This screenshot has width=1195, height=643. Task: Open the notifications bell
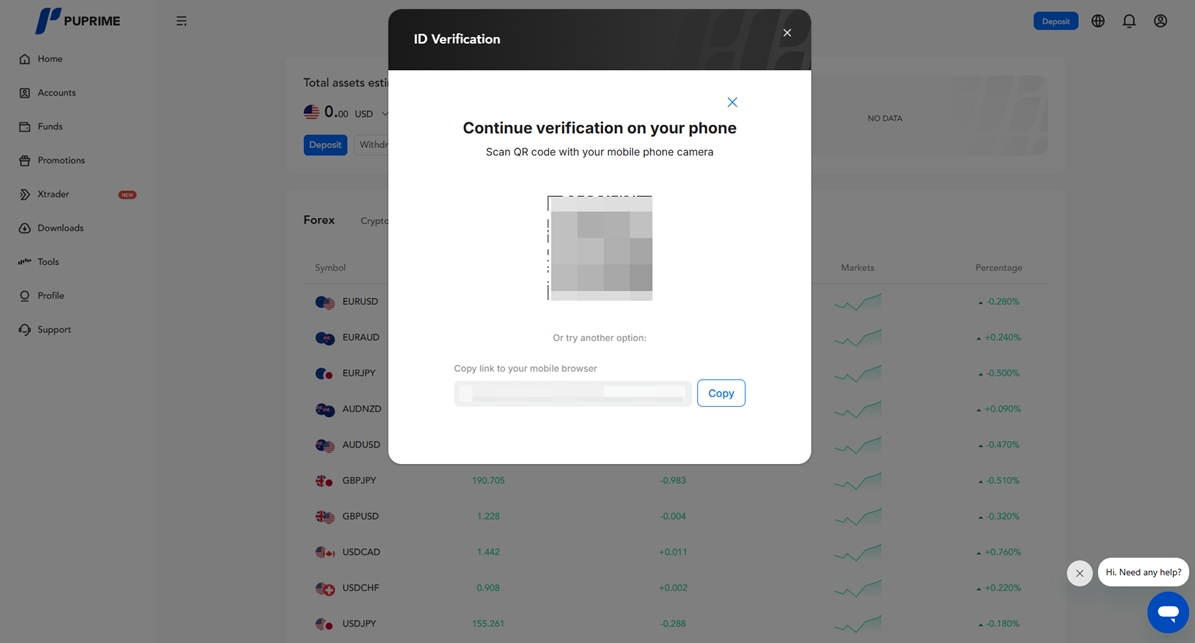pos(1129,21)
